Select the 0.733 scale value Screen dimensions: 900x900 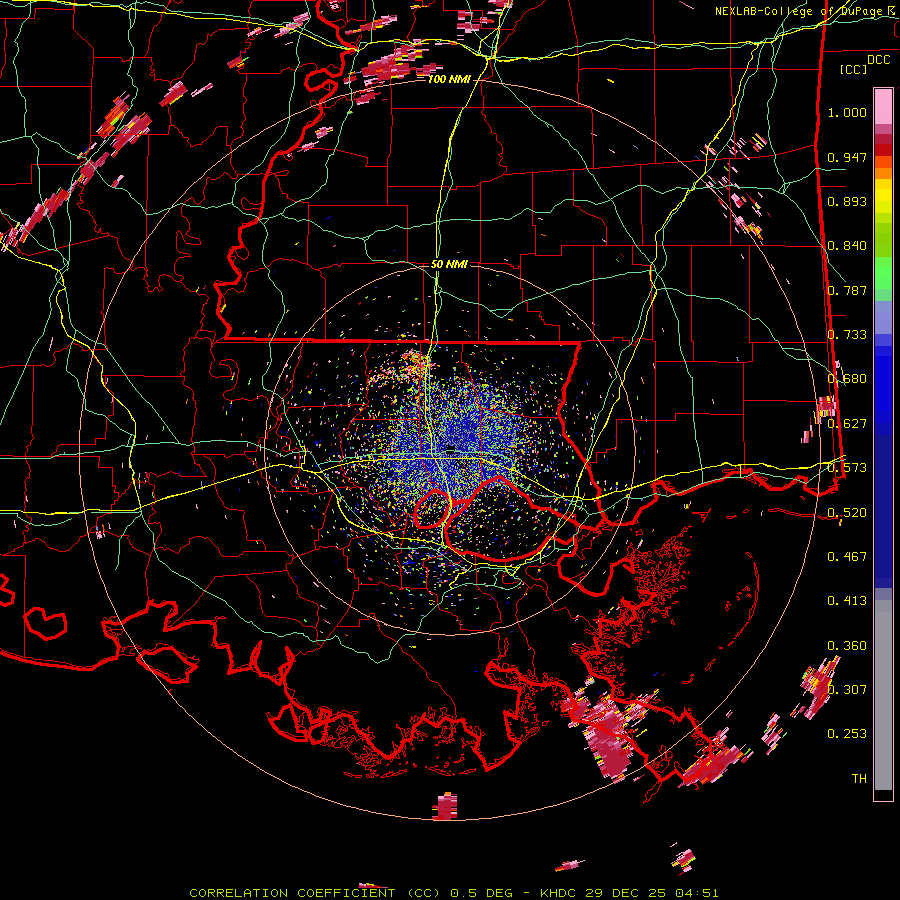click(x=847, y=334)
